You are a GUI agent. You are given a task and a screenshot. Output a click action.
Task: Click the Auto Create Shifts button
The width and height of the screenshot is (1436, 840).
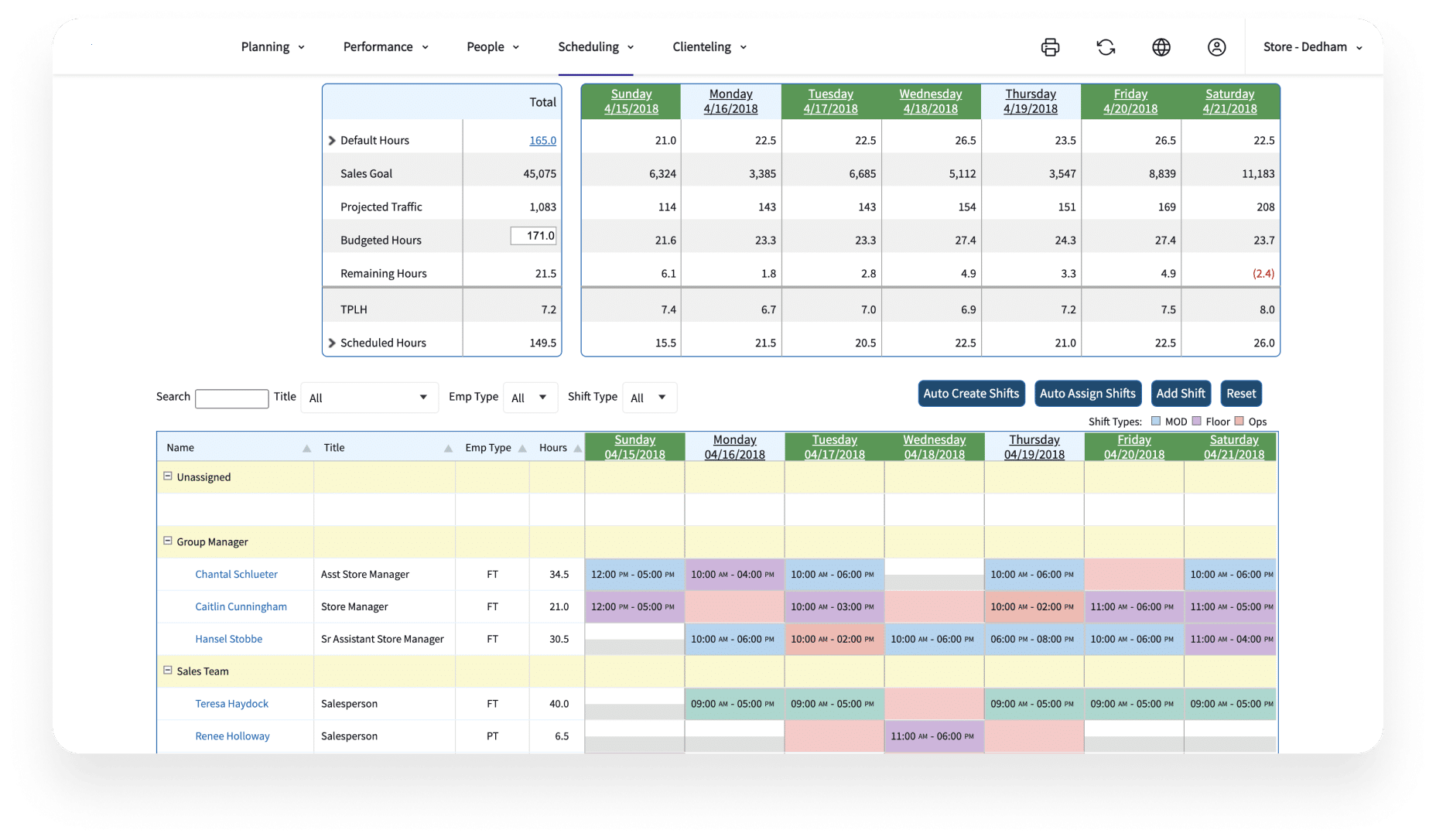click(971, 394)
